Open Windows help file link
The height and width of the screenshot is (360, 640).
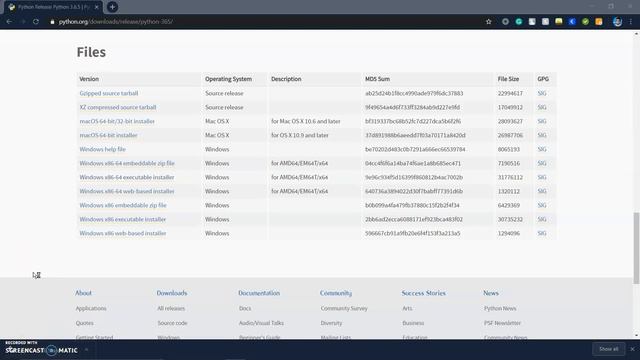tap(102, 149)
